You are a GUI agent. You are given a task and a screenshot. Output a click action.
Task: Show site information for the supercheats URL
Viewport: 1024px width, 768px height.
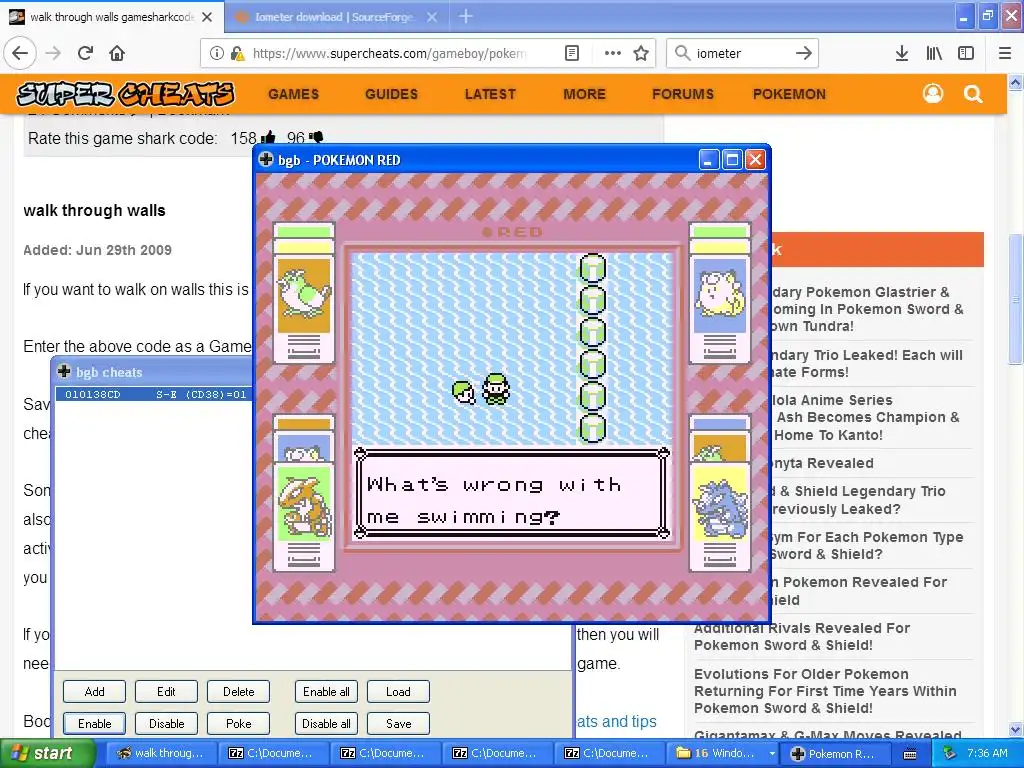[x=217, y=53]
